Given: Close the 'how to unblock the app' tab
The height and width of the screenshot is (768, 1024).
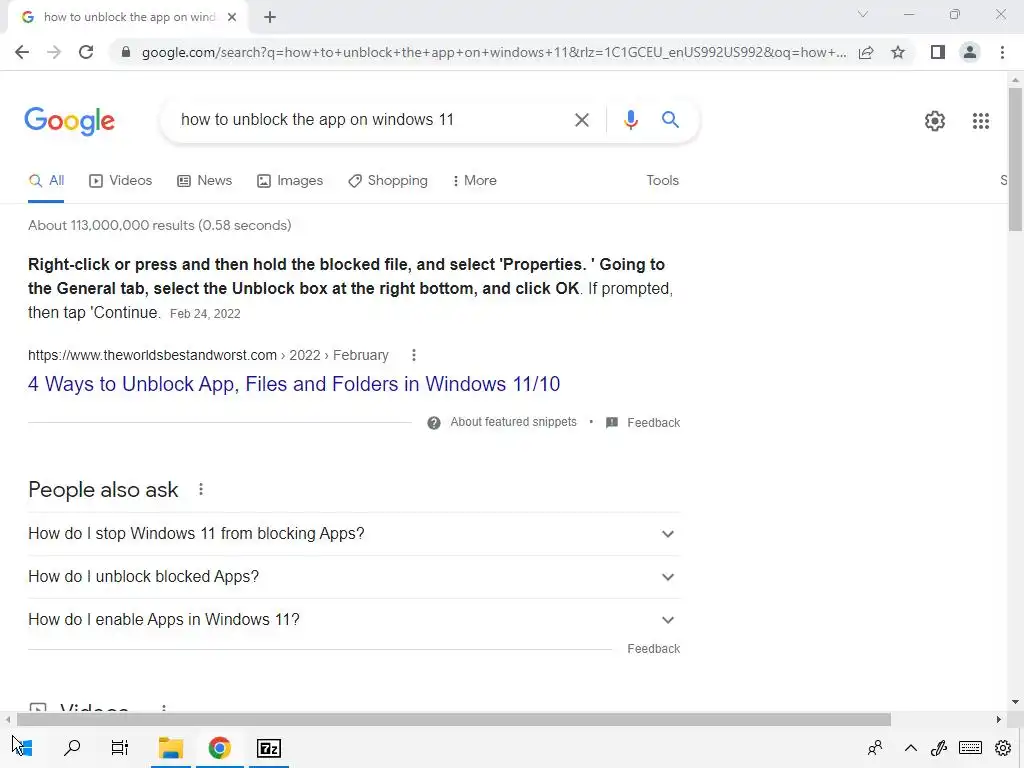Looking at the screenshot, I should tap(232, 18).
